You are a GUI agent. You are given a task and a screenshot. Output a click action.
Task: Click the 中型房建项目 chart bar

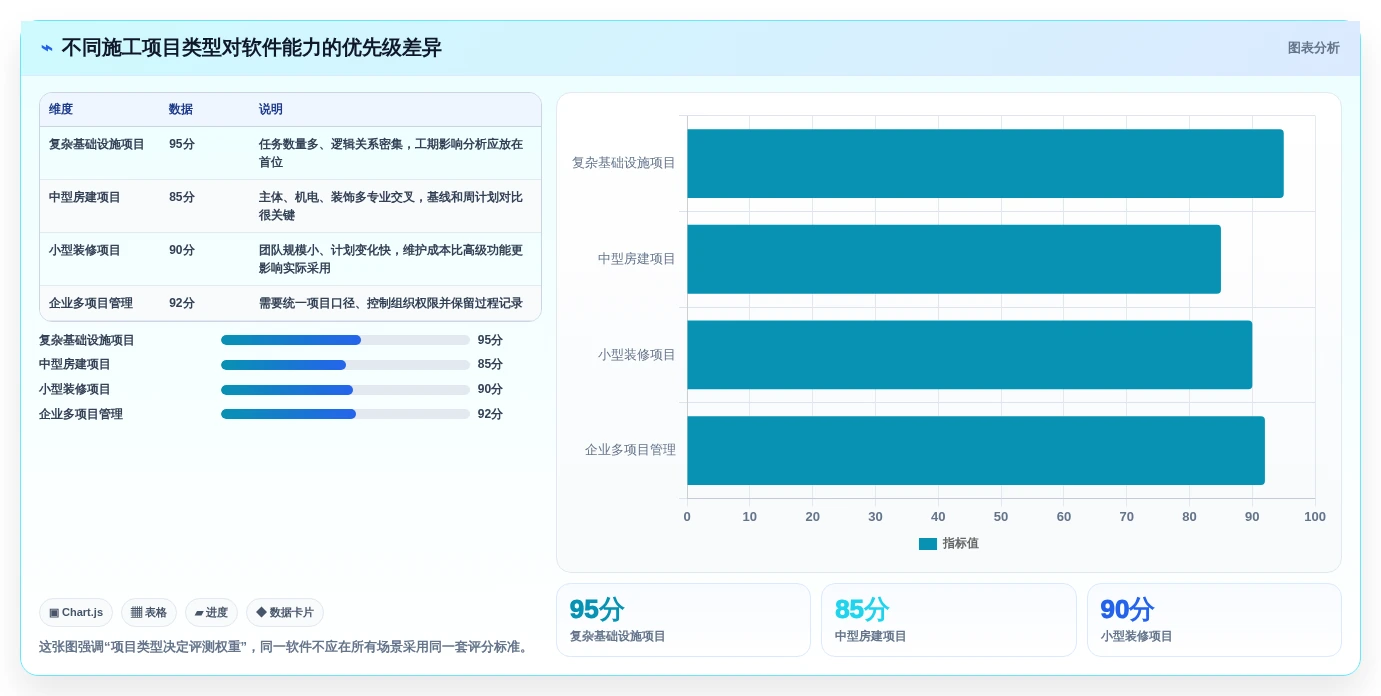pos(954,259)
